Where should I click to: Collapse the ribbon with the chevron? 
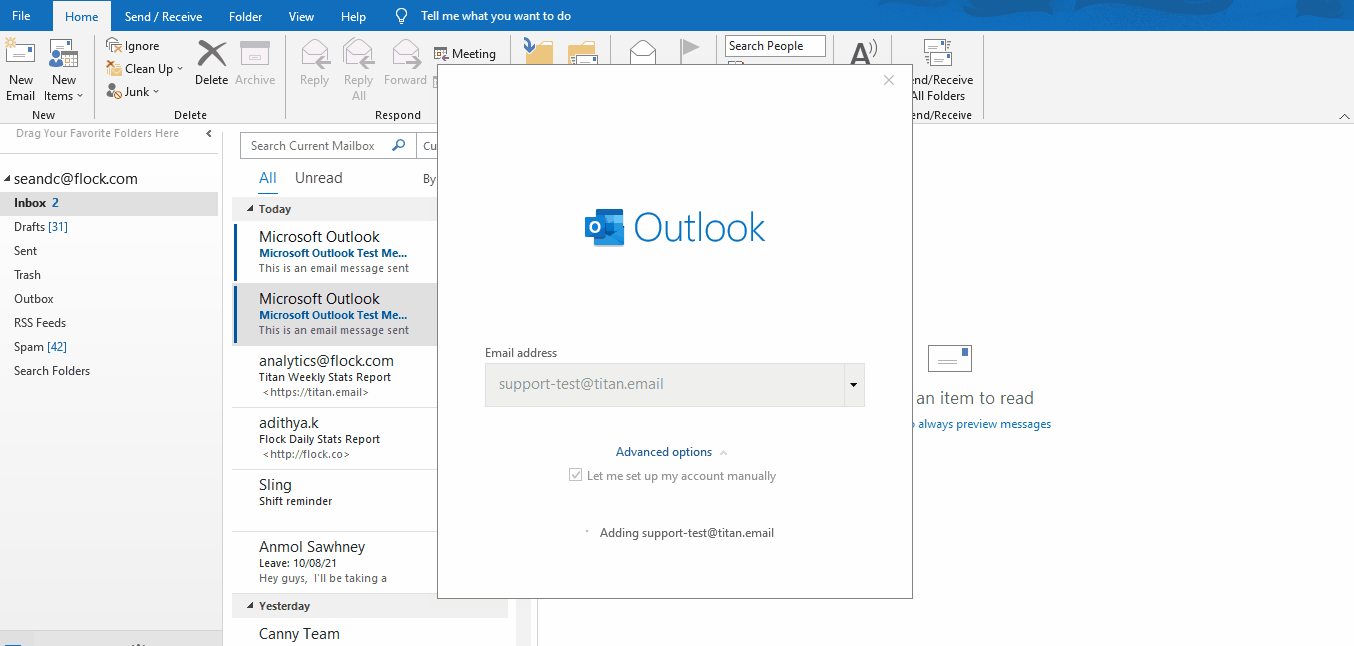1344,117
